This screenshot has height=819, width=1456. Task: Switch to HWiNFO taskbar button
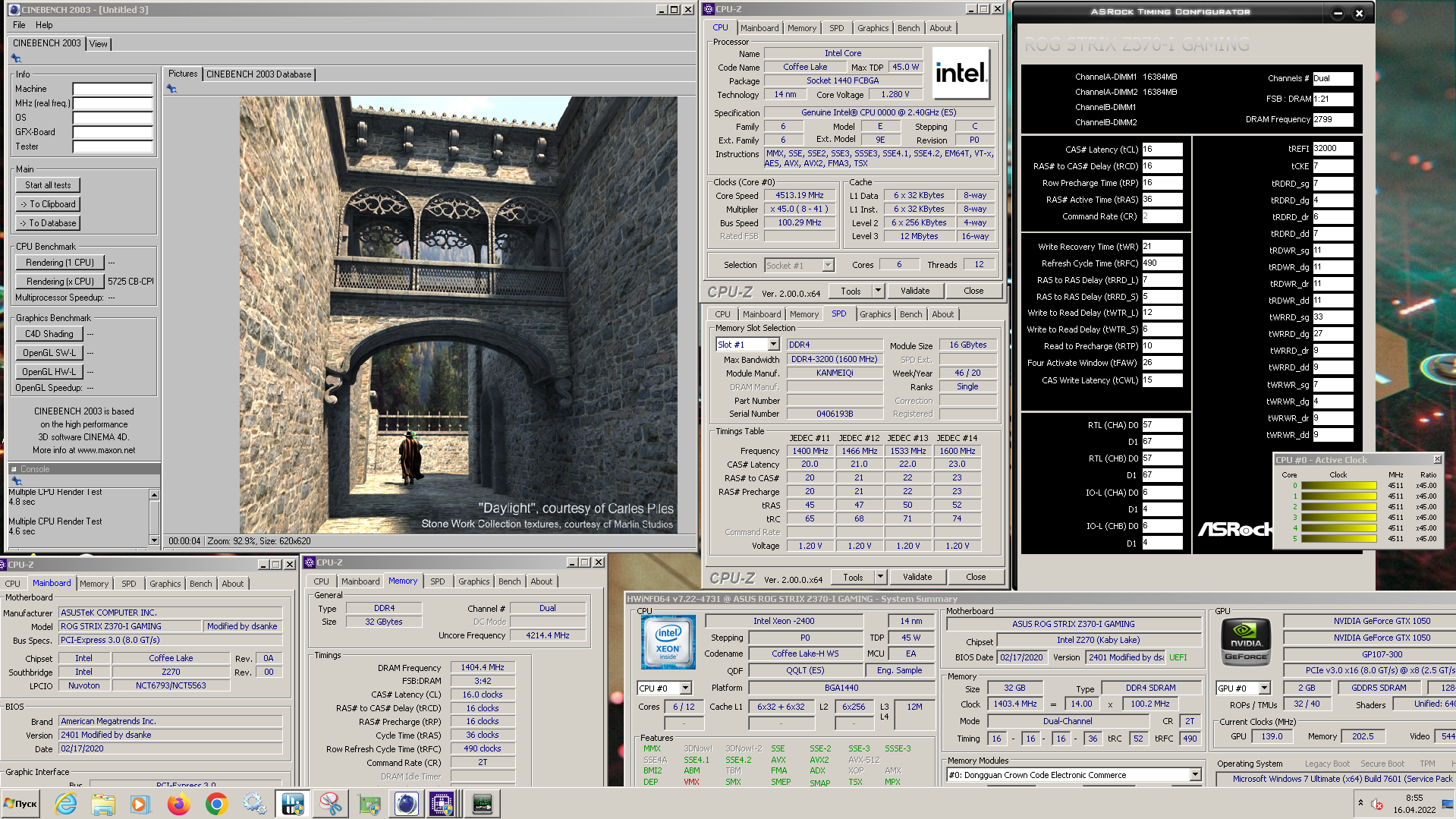coord(292,804)
